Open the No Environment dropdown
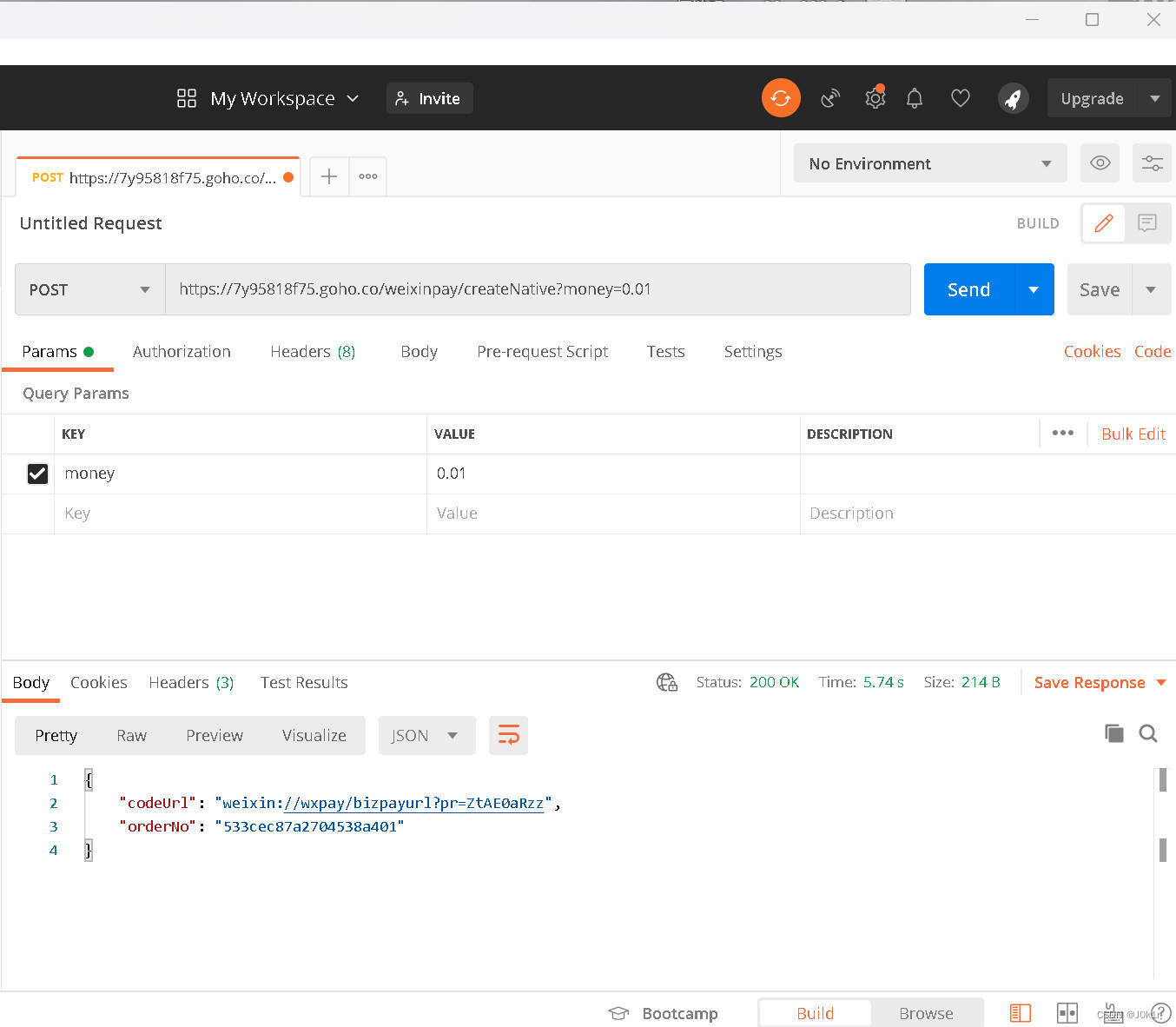The width and height of the screenshot is (1176, 1027). (x=930, y=163)
